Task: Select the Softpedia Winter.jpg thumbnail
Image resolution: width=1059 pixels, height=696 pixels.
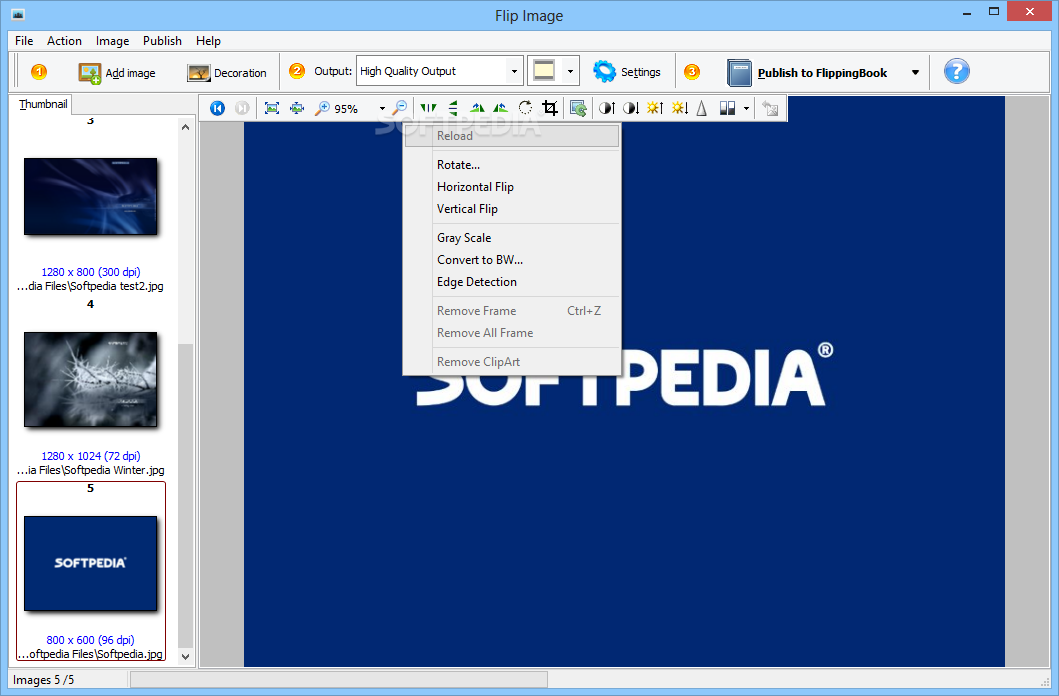Action: click(91, 379)
